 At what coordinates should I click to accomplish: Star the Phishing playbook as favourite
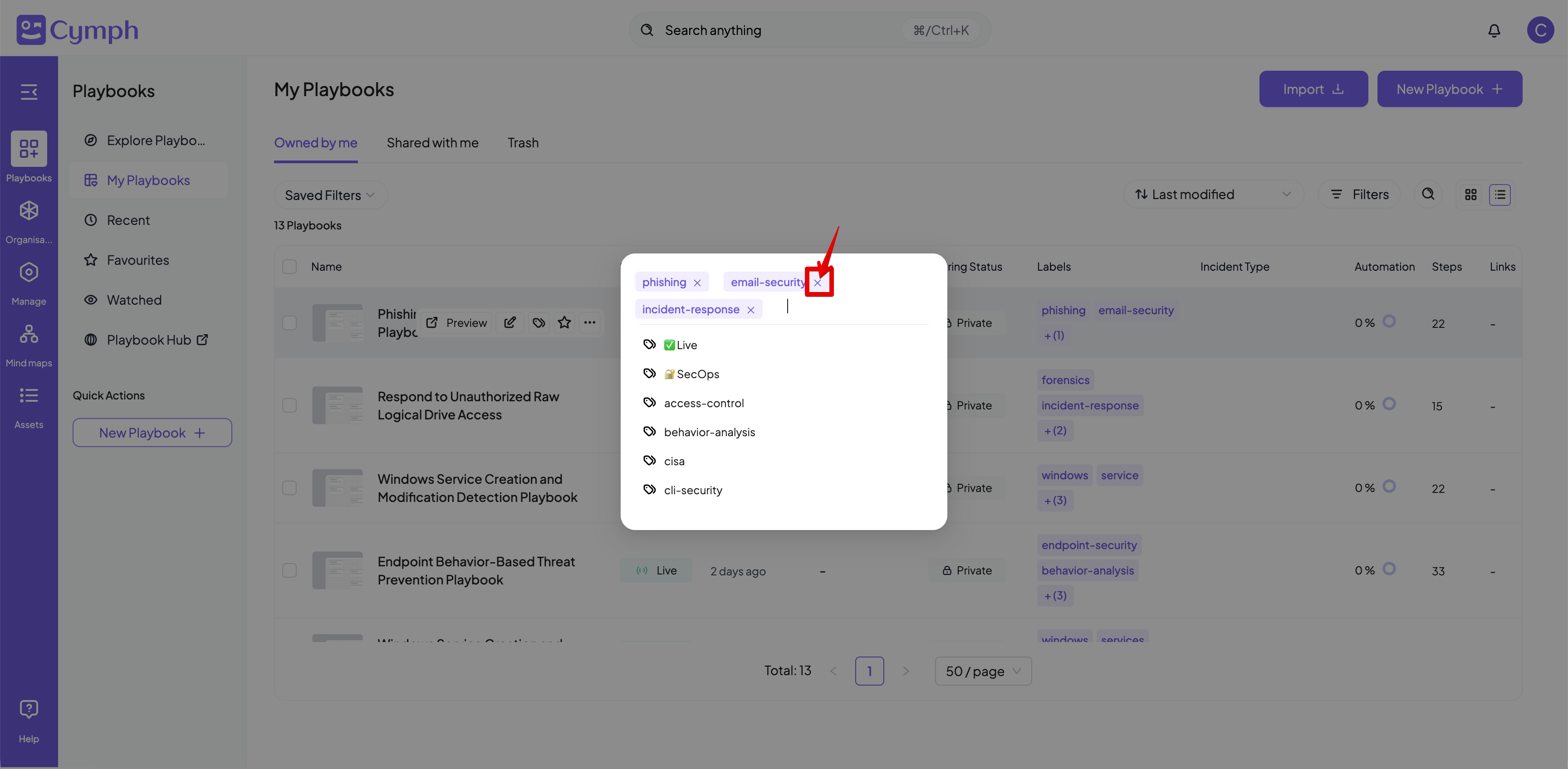pos(564,322)
